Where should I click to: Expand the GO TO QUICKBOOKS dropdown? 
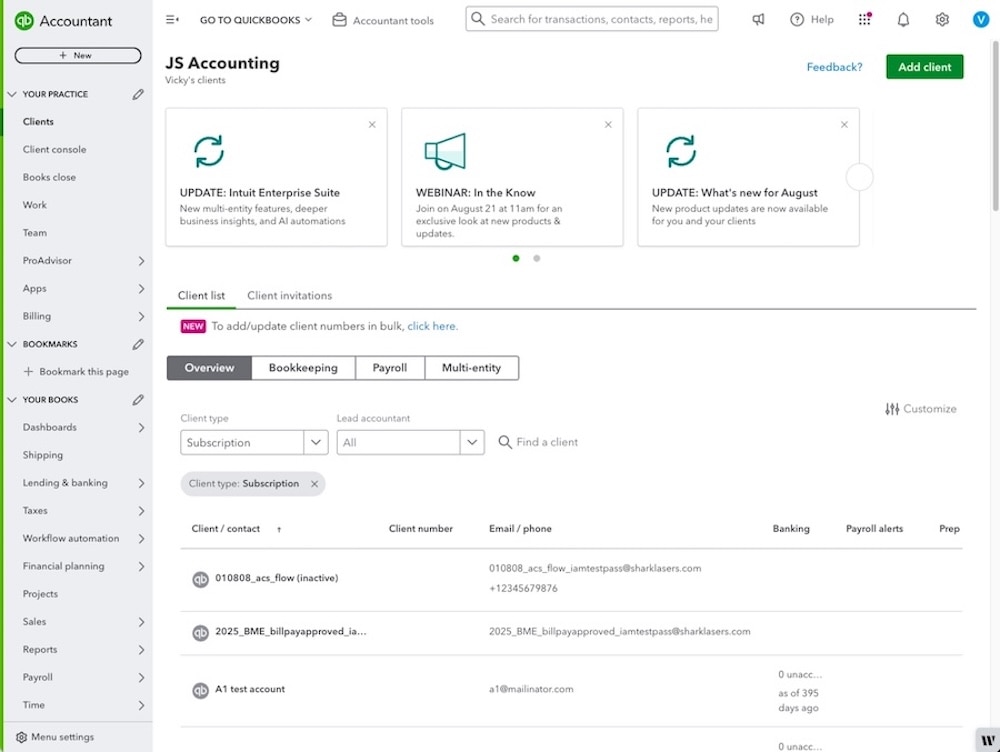pos(257,19)
